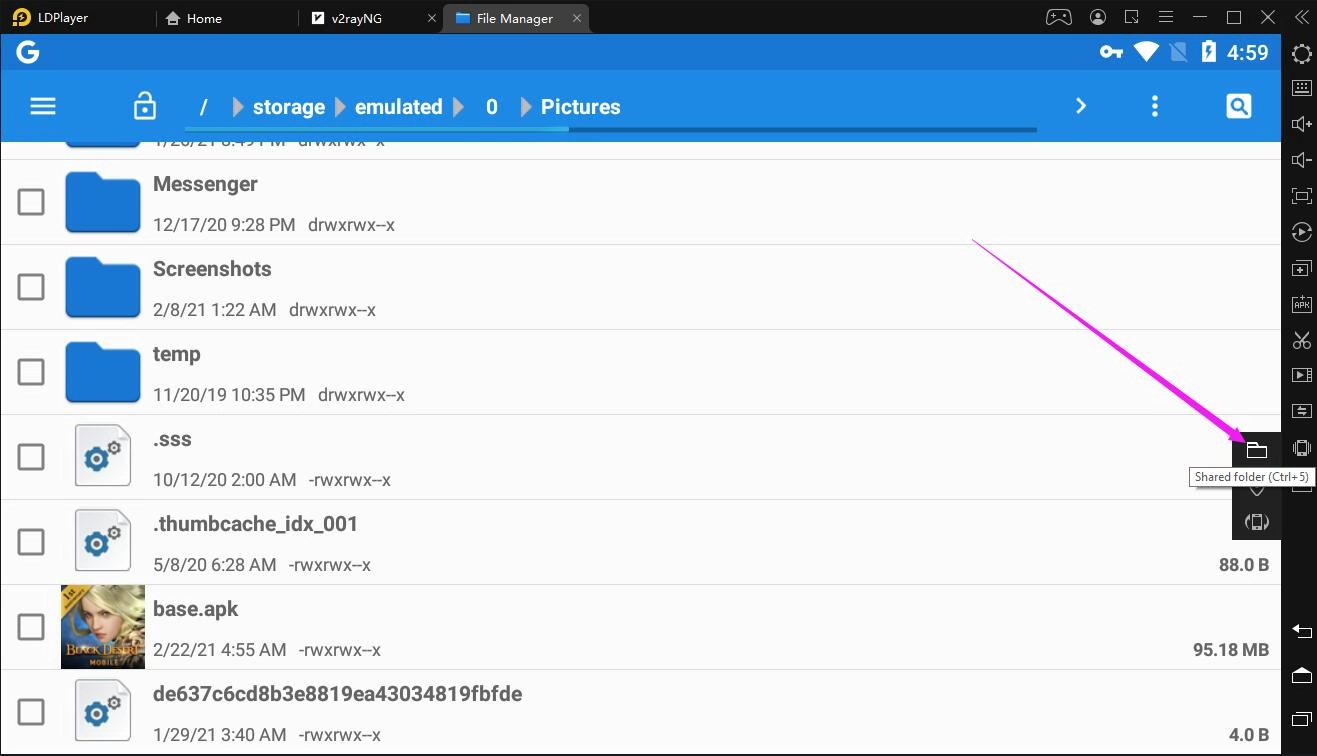Screen dimensions: 1317x756
Task: Click the forward chevron in the path bar
Action: click(x=1080, y=105)
